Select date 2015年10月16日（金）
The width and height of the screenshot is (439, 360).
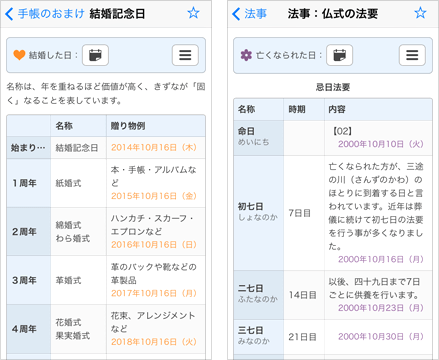[154, 196]
